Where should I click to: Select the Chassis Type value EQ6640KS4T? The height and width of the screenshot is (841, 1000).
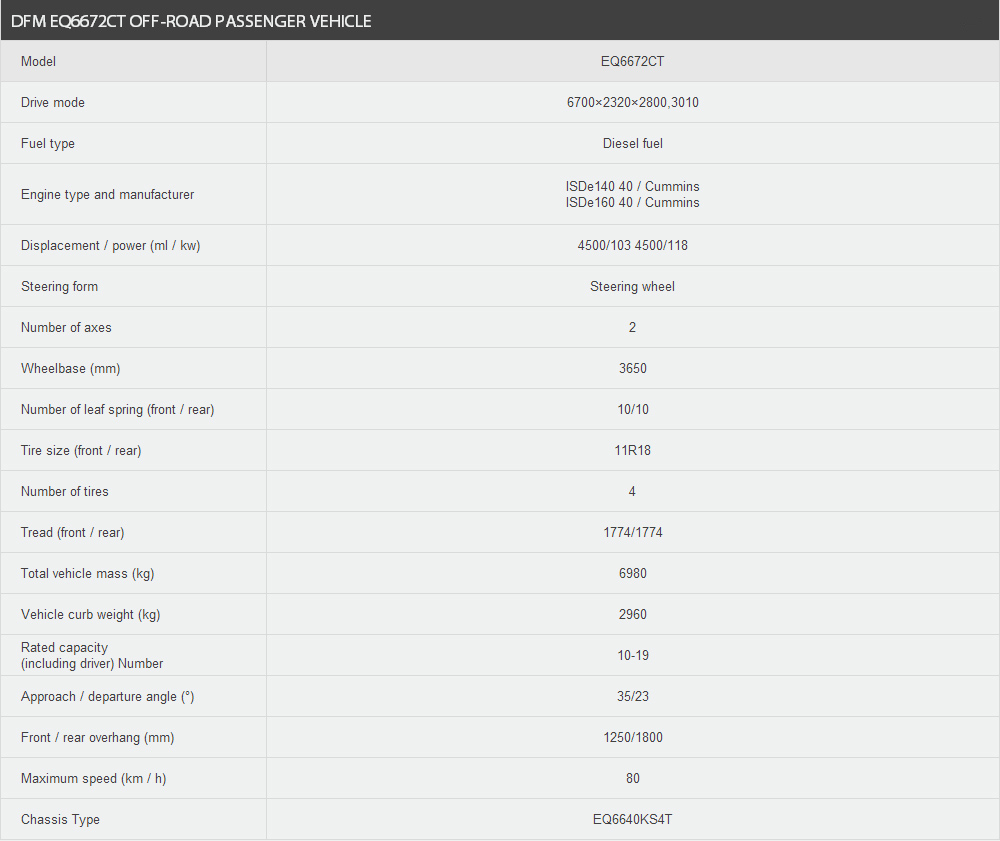pyautogui.click(x=632, y=819)
